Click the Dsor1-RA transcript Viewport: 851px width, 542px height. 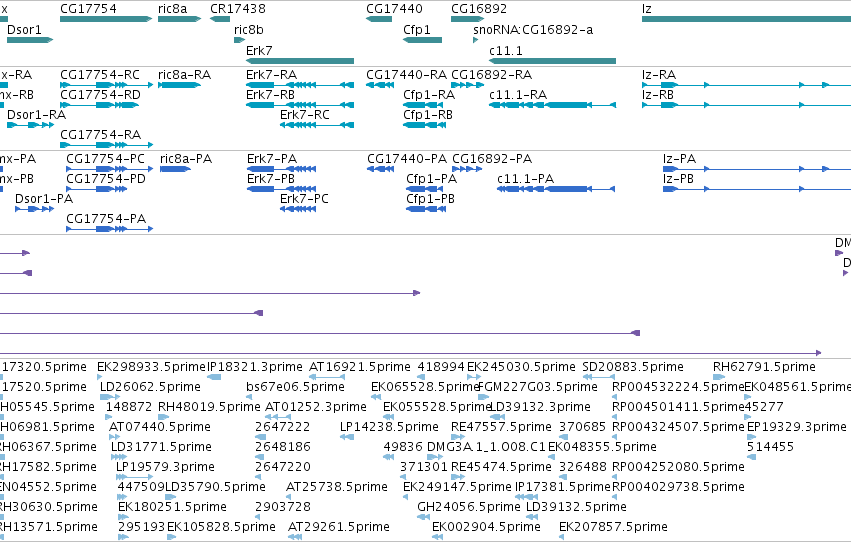tap(30, 125)
